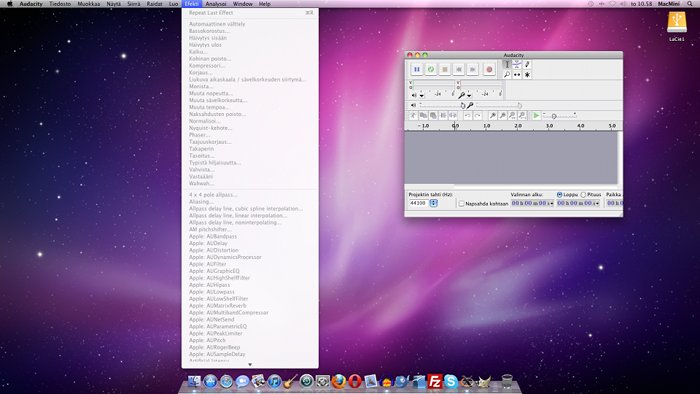This screenshot has height=394, width=700.
Task: Click the Copy edit icon
Action: click(x=423, y=116)
